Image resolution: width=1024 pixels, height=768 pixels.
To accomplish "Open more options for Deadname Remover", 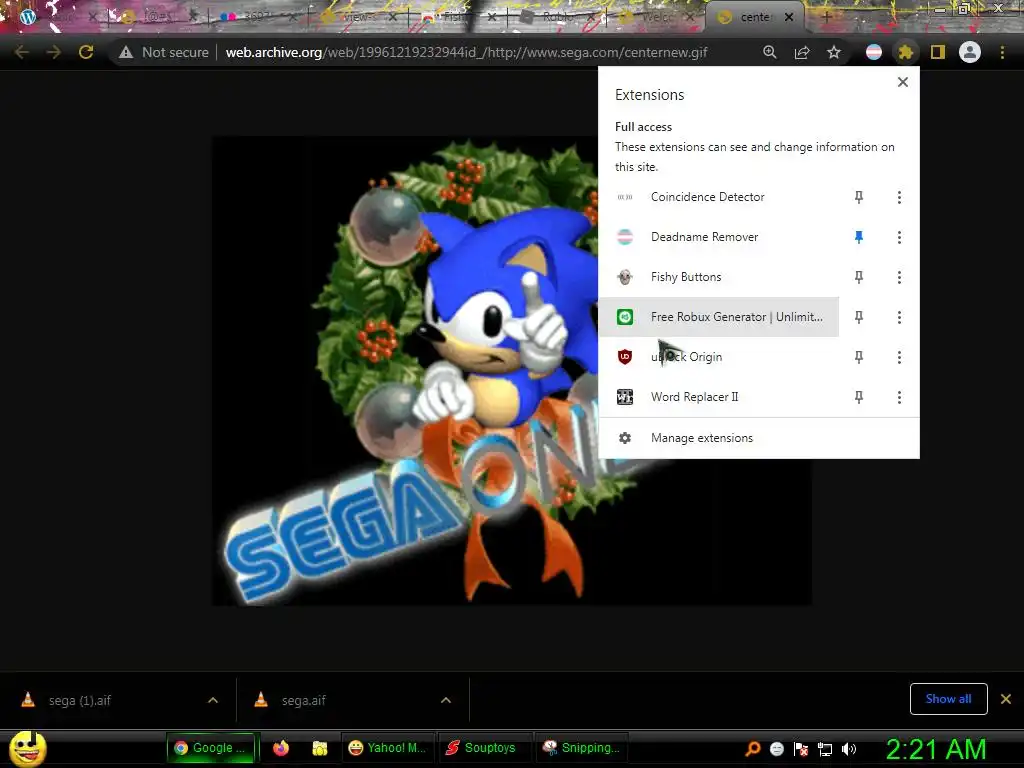I will (899, 237).
